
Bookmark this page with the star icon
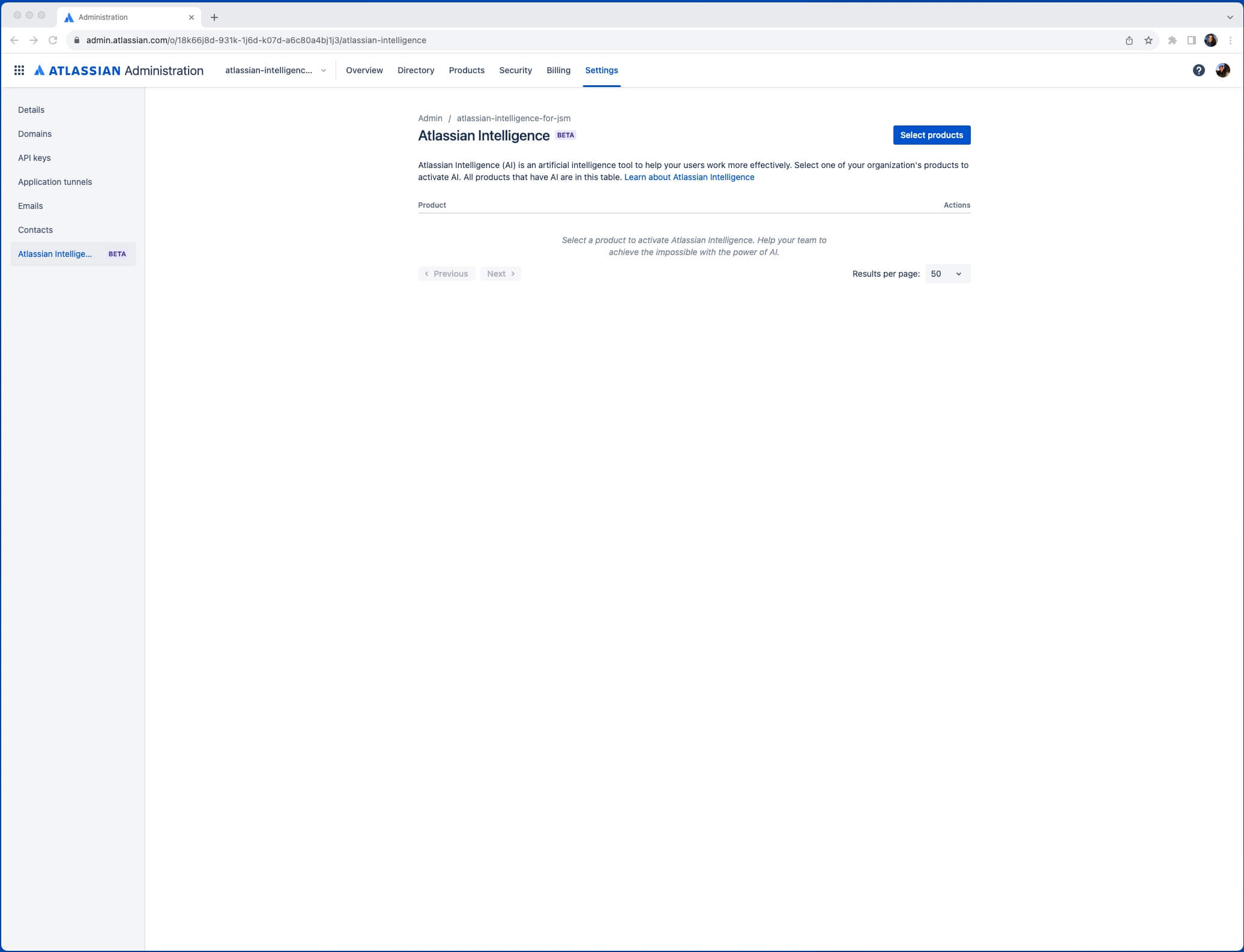tap(1149, 40)
